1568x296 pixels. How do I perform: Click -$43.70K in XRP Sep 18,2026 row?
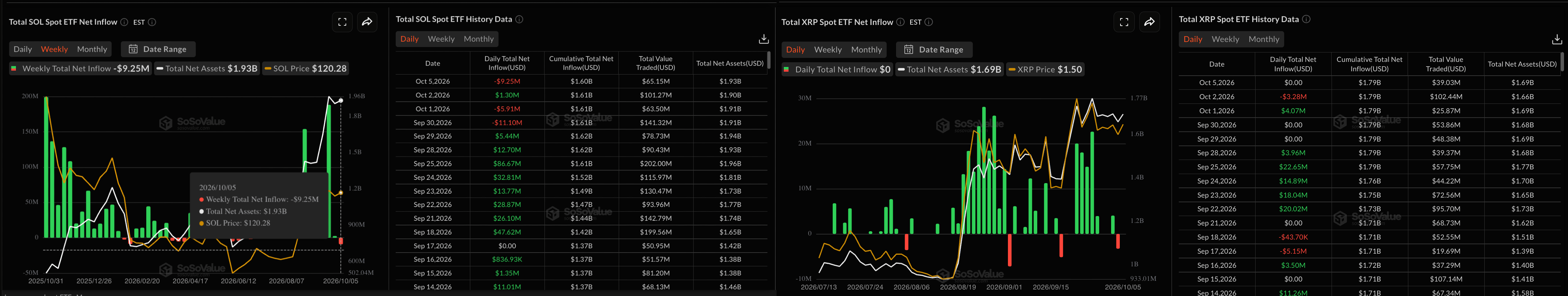point(1293,238)
